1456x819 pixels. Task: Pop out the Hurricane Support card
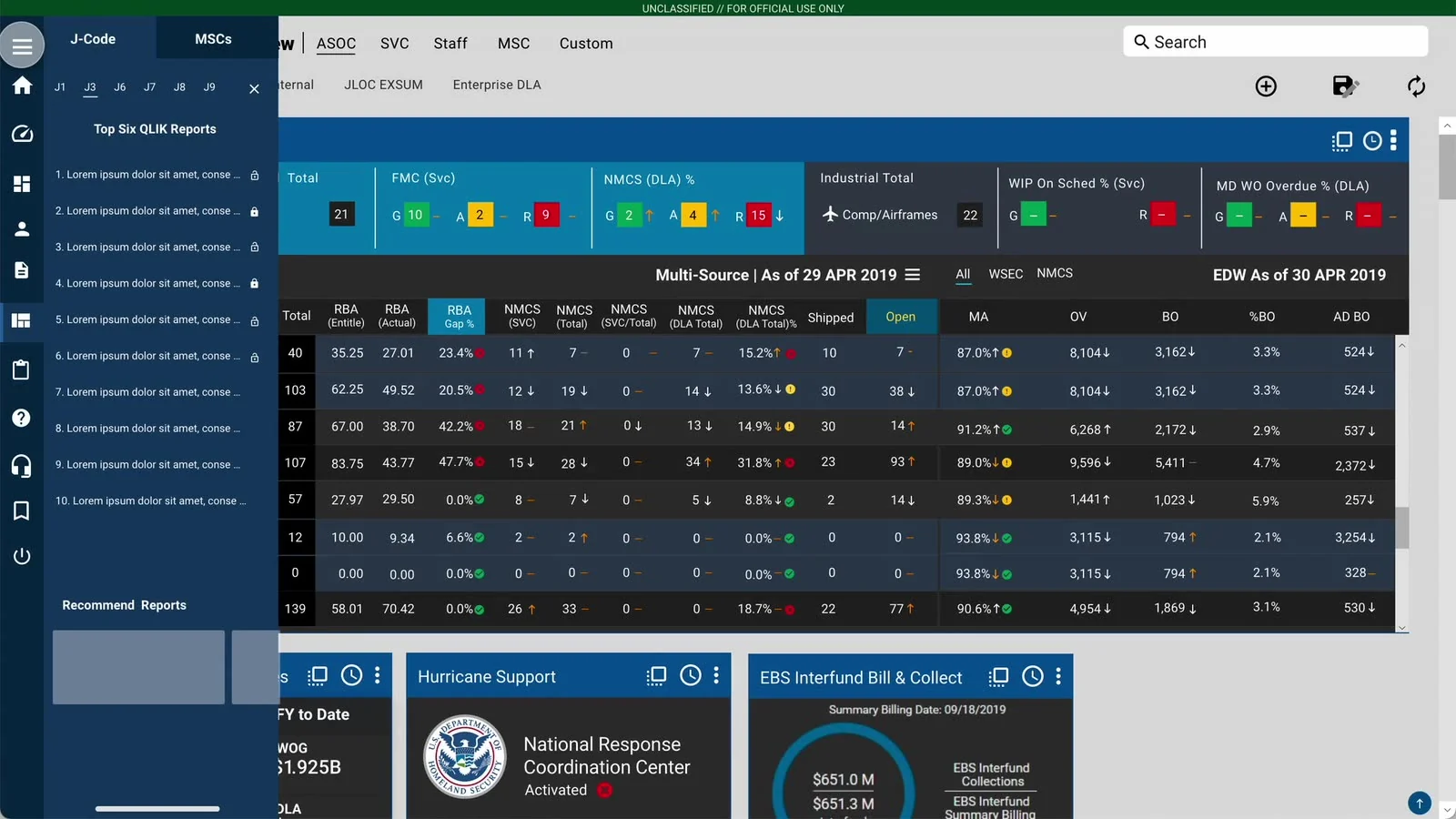click(657, 675)
